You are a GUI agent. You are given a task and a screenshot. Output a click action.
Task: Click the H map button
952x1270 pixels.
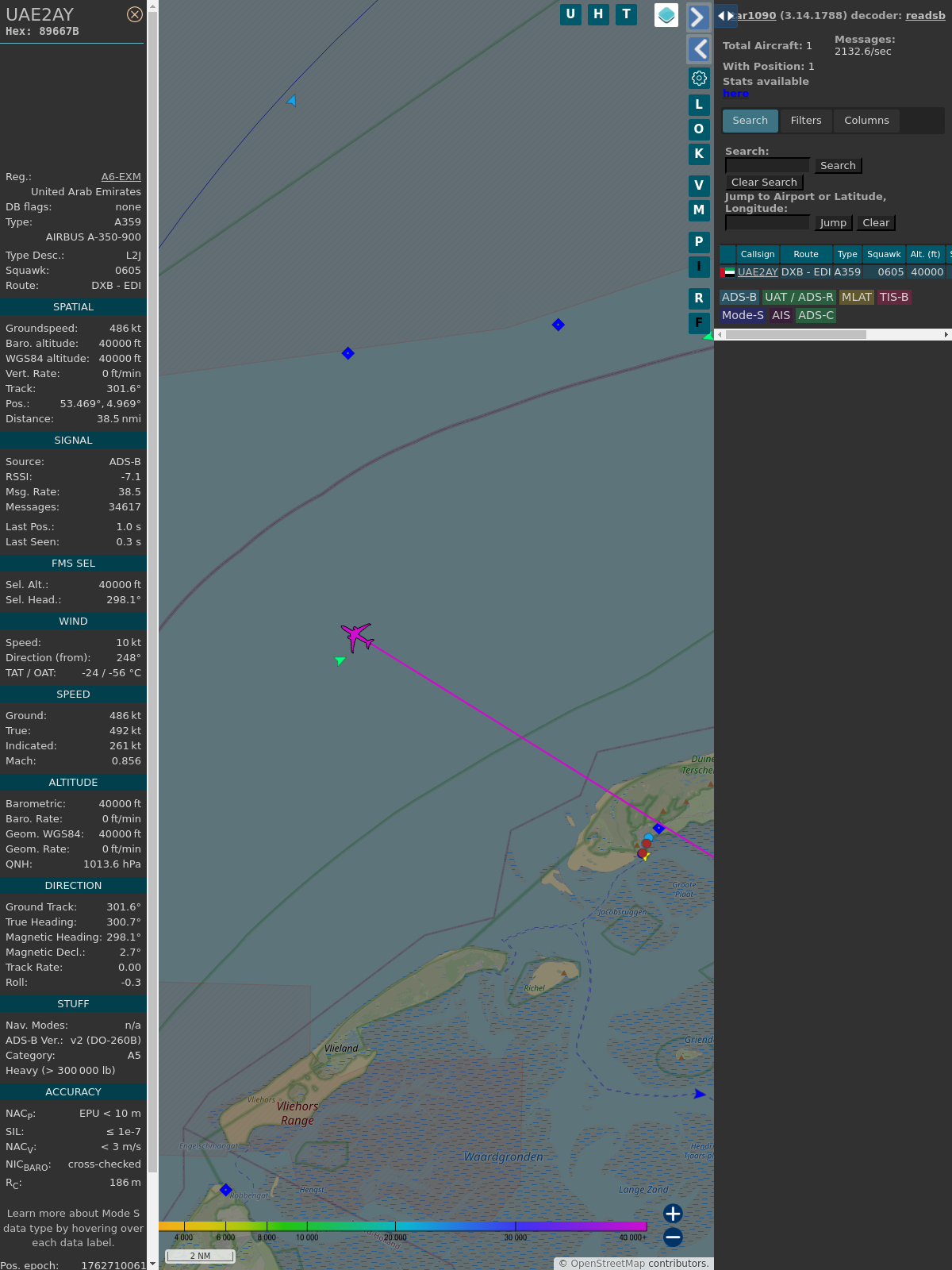coord(598,14)
